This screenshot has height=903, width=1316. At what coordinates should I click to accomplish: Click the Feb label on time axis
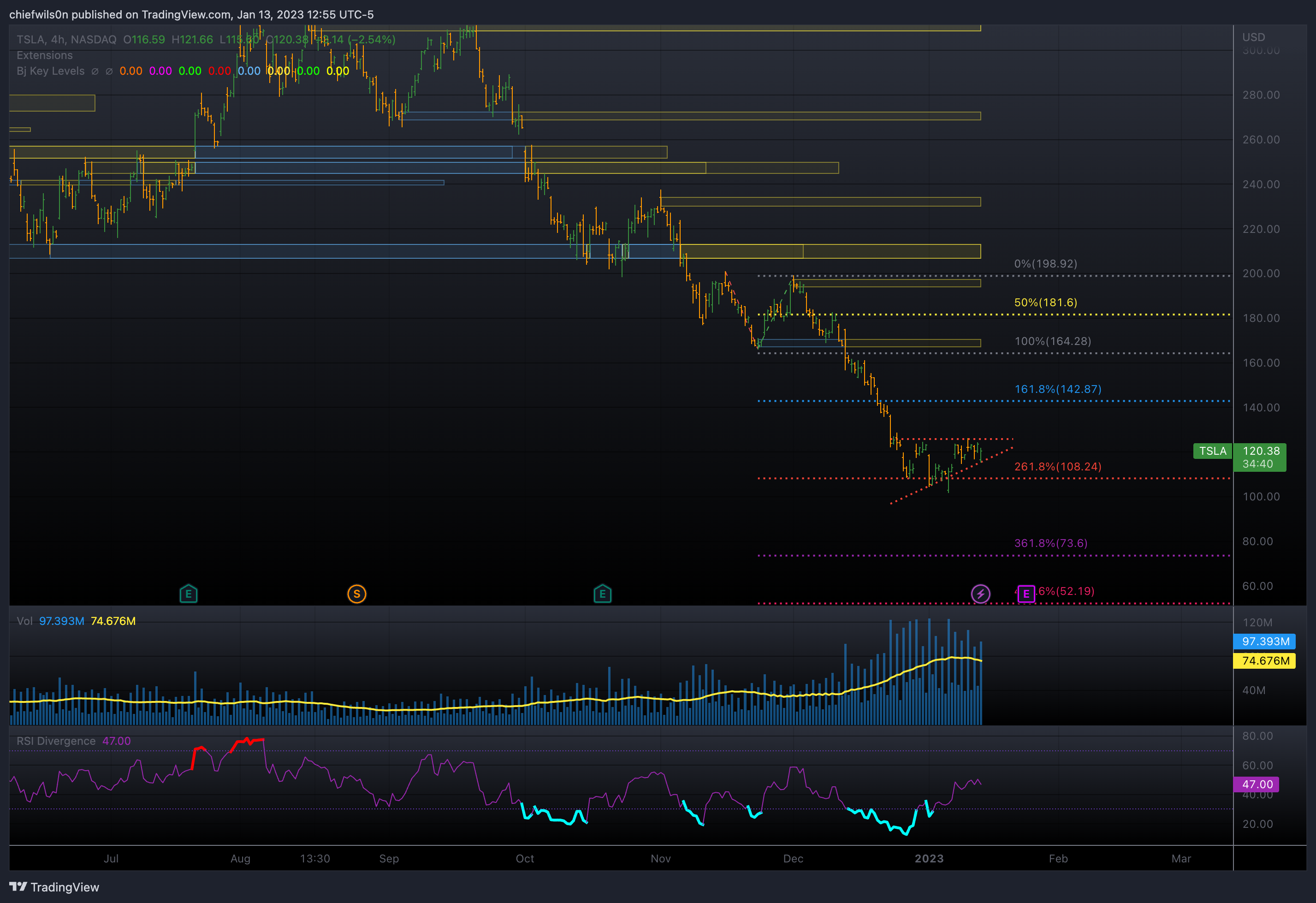(1058, 858)
